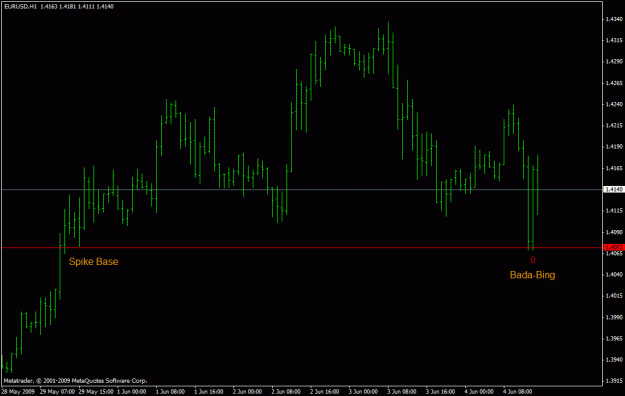Click the 1.3990 price axis label
This screenshot has height=396, width=625.
(x=614, y=317)
